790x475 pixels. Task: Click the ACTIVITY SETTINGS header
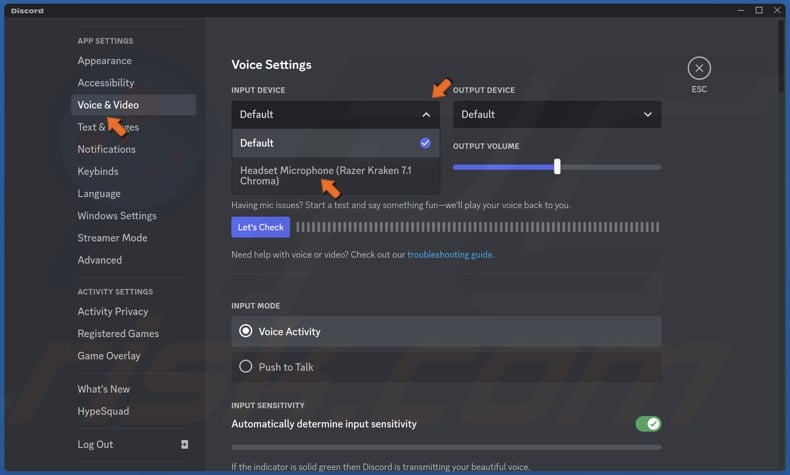[115, 292]
